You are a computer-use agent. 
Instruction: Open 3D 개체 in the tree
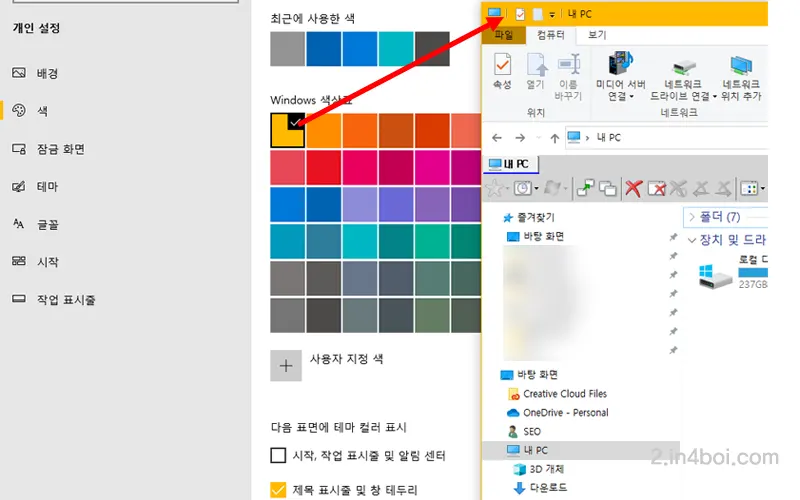pos(539,469)
